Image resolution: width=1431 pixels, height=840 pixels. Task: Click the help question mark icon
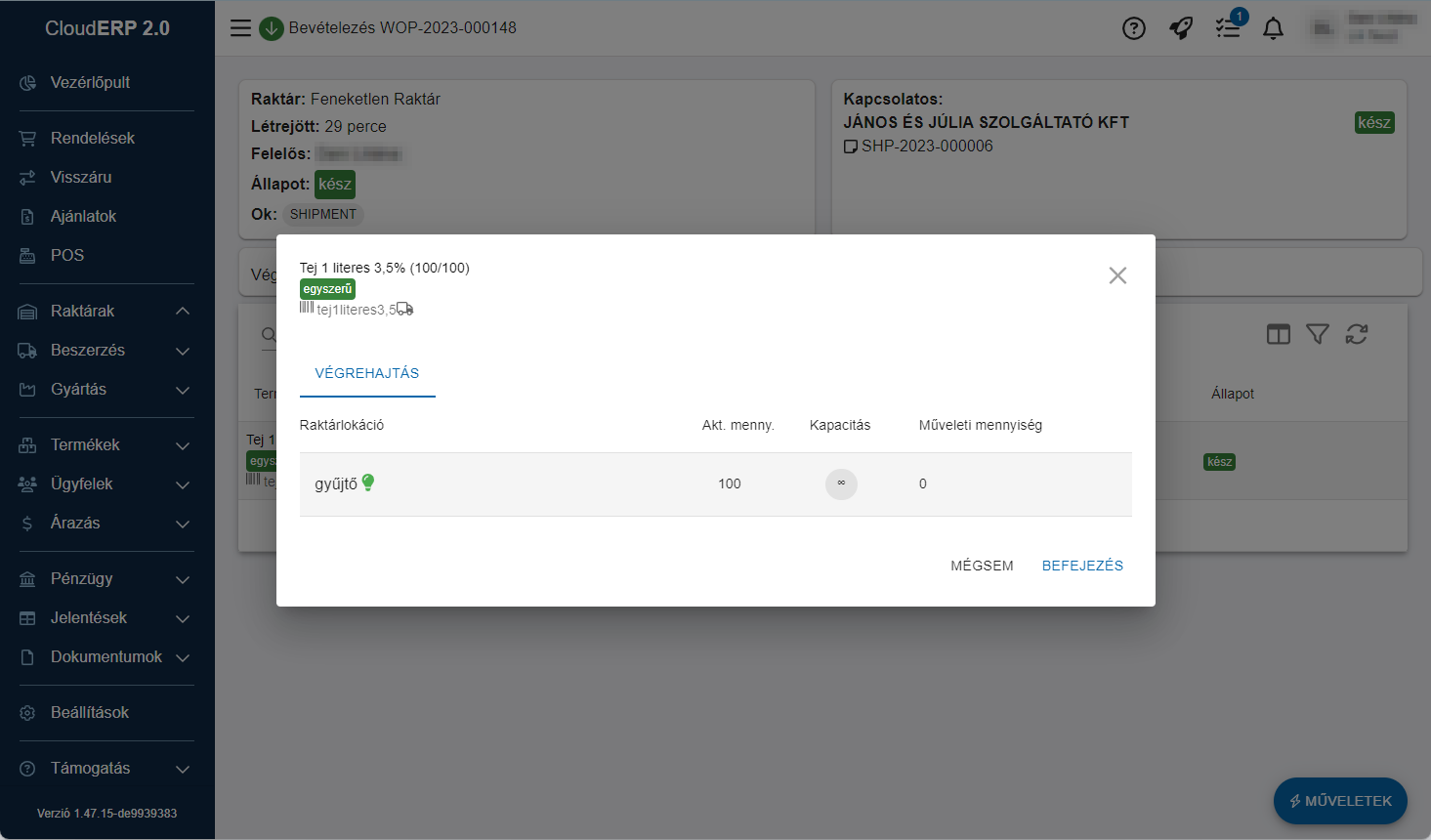click(x=1133, y=28)
